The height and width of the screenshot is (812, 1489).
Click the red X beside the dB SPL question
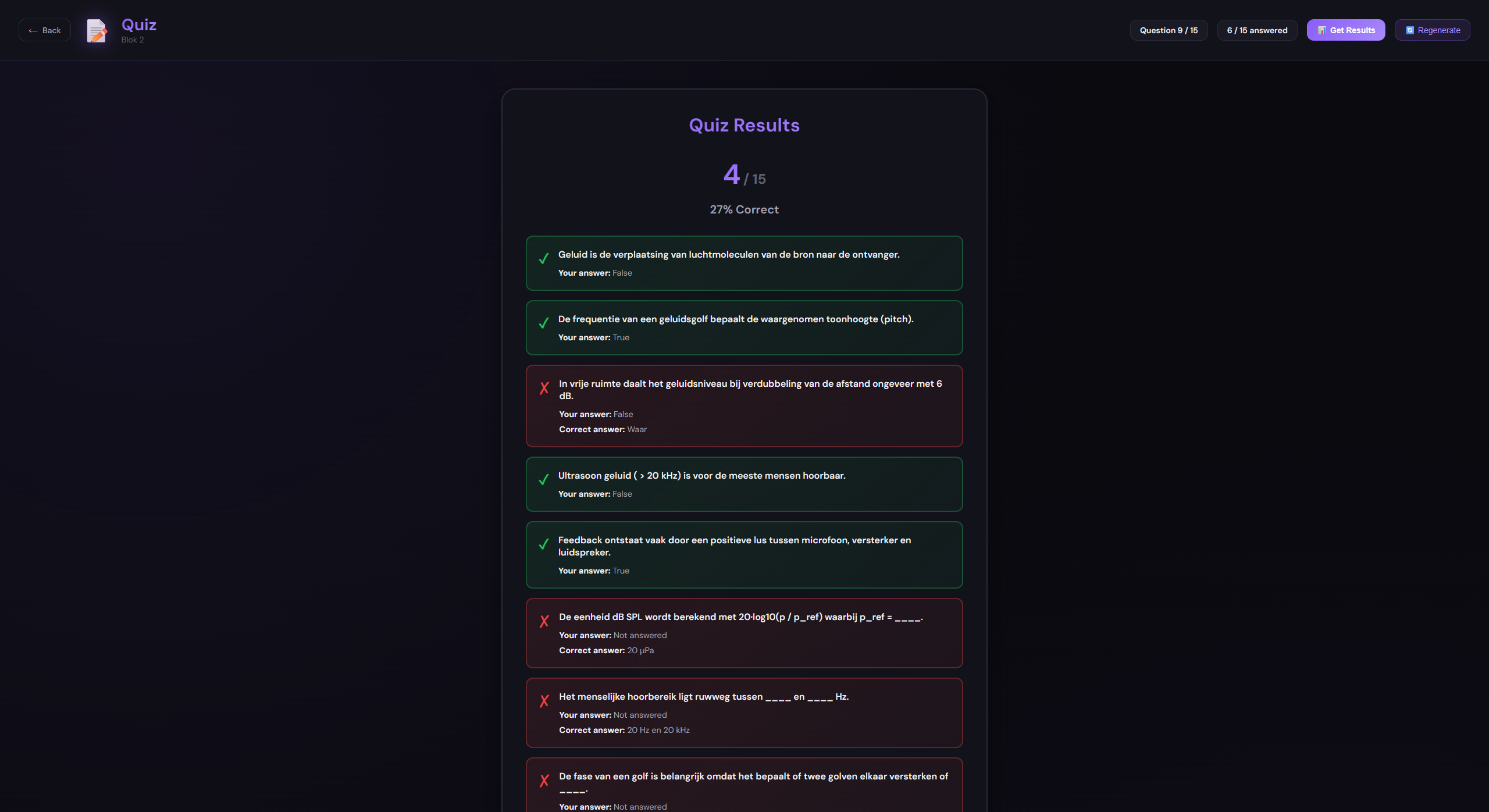[x=544, y=621]
